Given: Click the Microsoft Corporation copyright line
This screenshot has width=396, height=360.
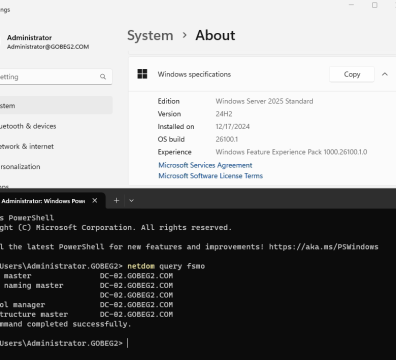Looking at the screenshot, I should [x=116, y=228].
